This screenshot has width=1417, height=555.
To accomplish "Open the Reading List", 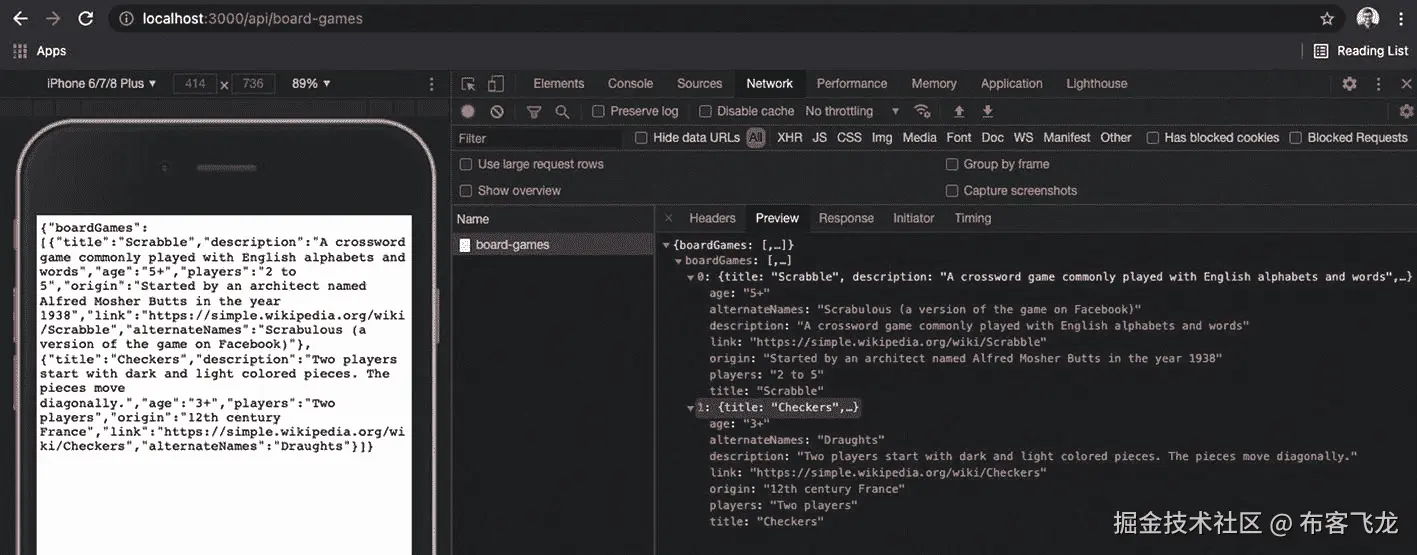I will point(1360,51).
